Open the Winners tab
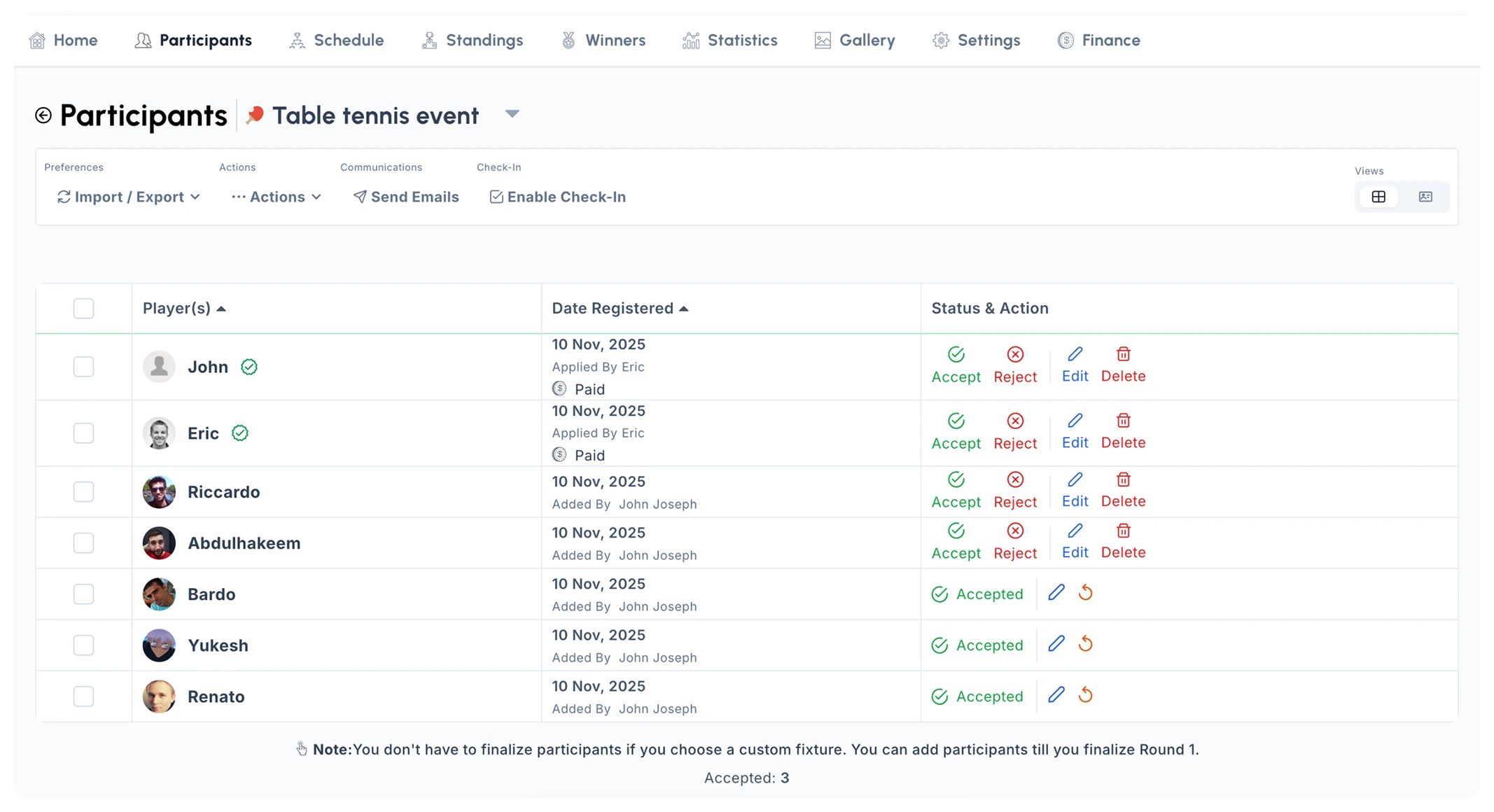The height and width of the screenshot is (812, 1494). point(603,41)
